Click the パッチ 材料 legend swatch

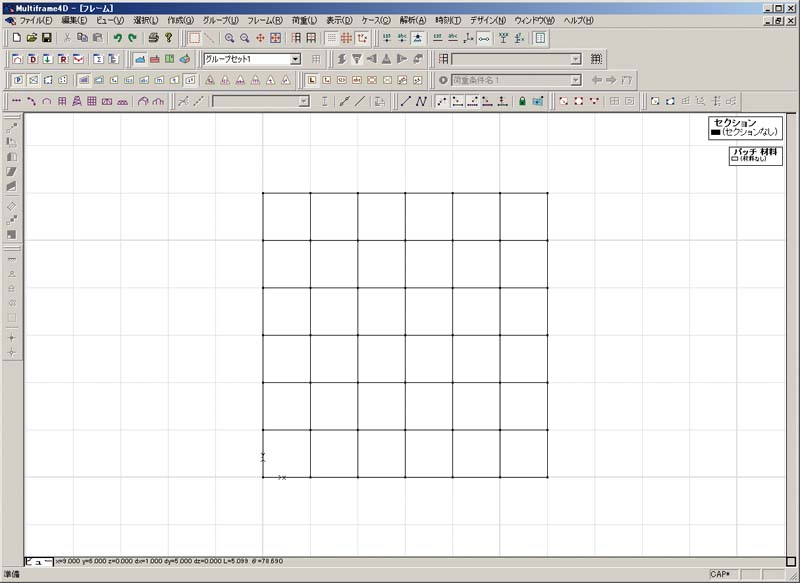pos(735,159)
